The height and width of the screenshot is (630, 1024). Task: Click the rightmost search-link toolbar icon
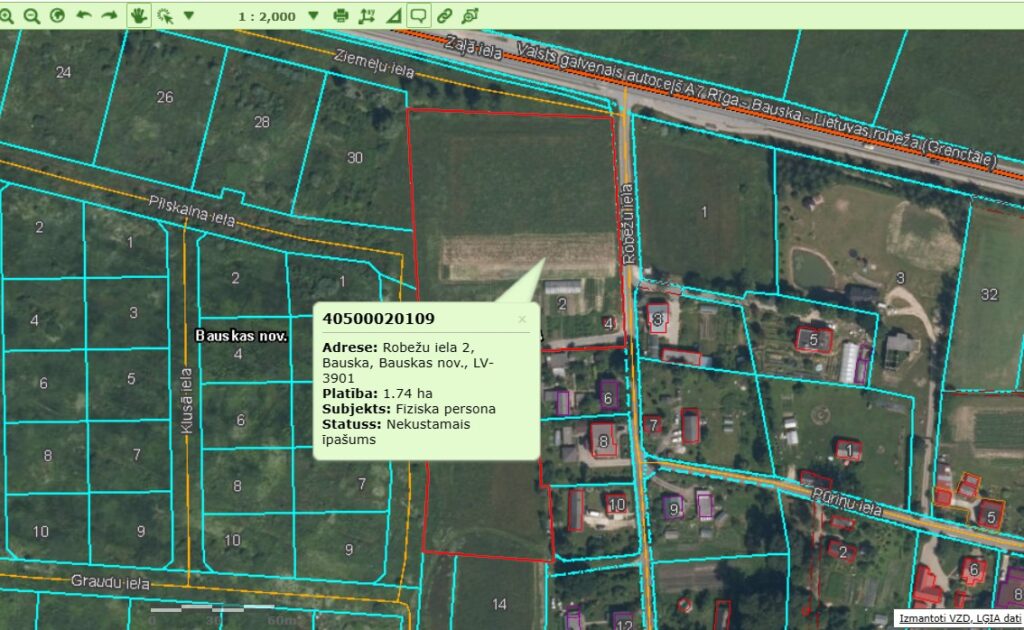(x=470, y=16)
